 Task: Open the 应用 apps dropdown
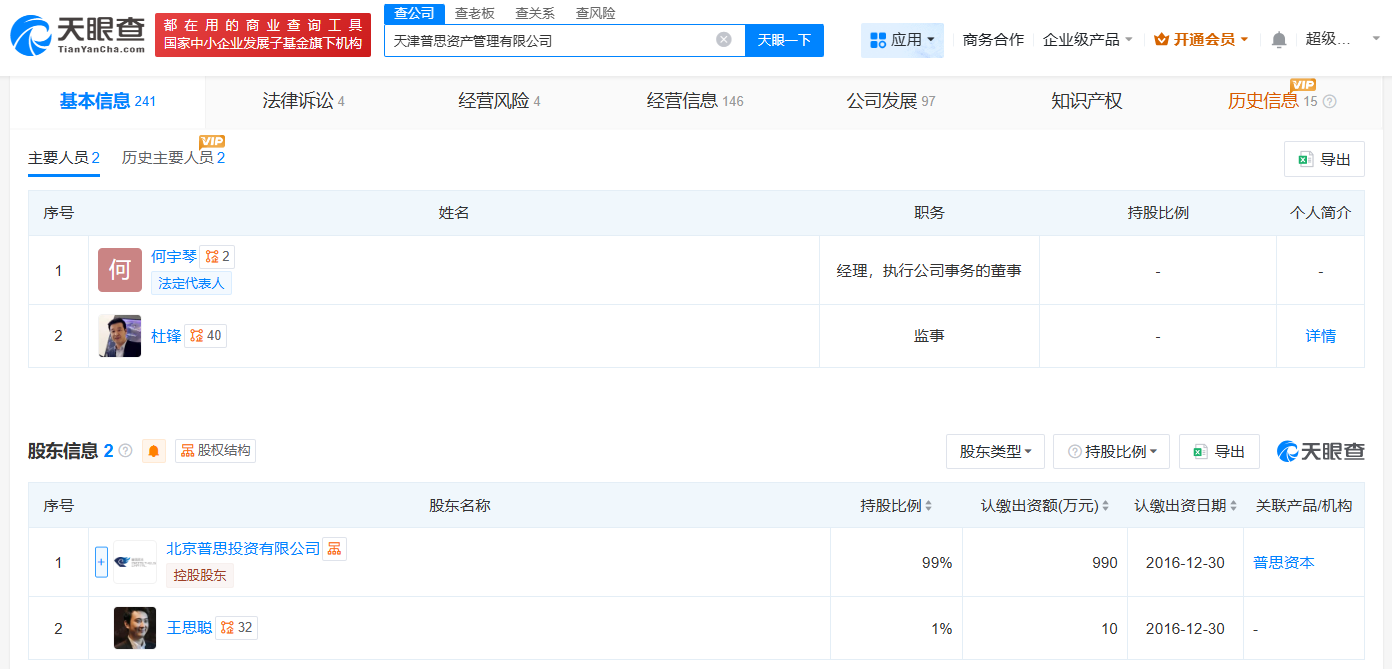click(x=901, y=39)
